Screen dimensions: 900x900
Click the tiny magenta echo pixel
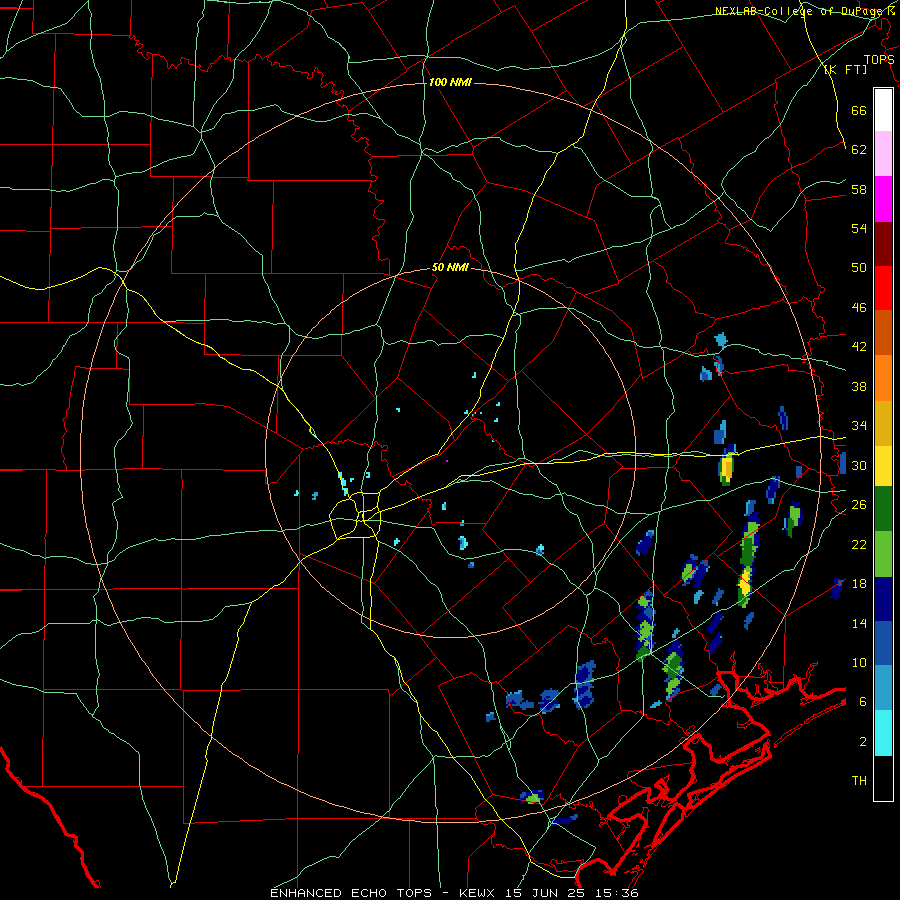point(447,460)
